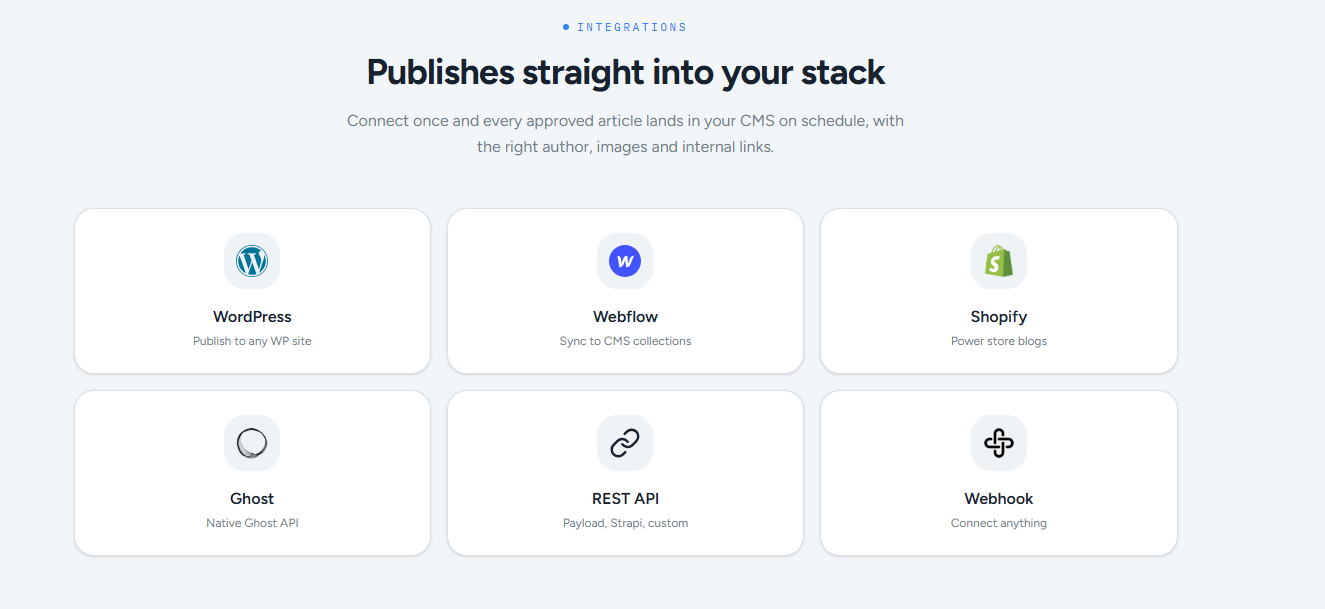The height and width of the screenshot is (609, 1325).
Task: Click the Webflow logo icon
Action: pyautogui.click(x=625, y=262)
